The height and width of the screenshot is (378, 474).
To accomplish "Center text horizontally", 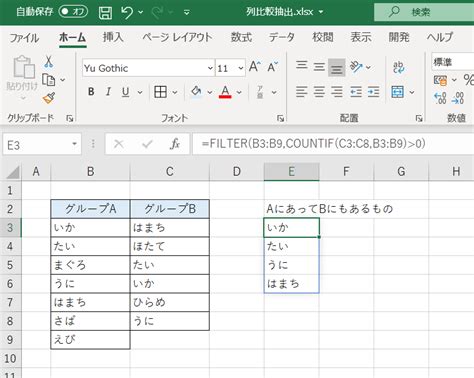I will click(x=319, y=92).
